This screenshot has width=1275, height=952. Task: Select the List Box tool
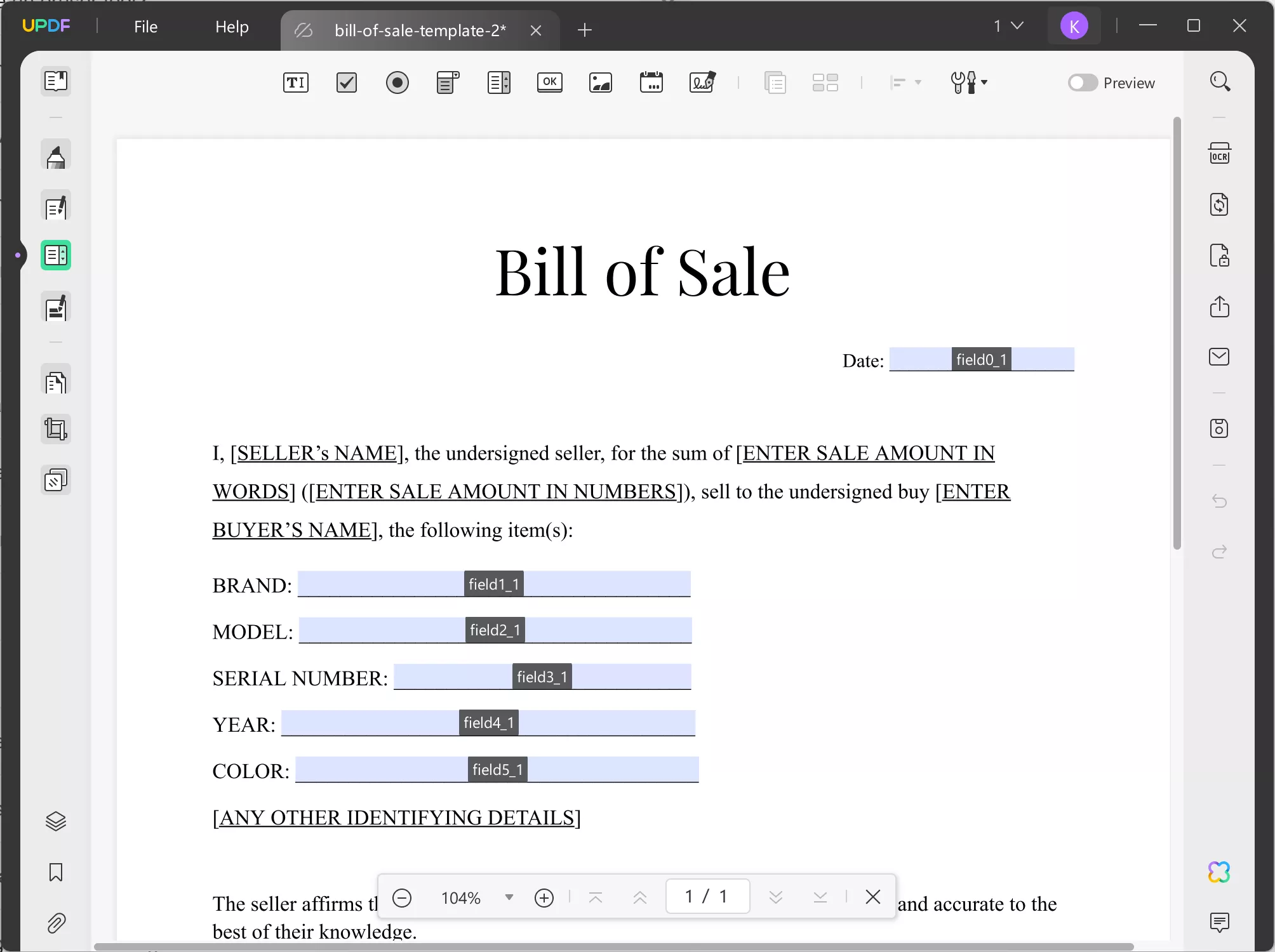click(498, 83)
